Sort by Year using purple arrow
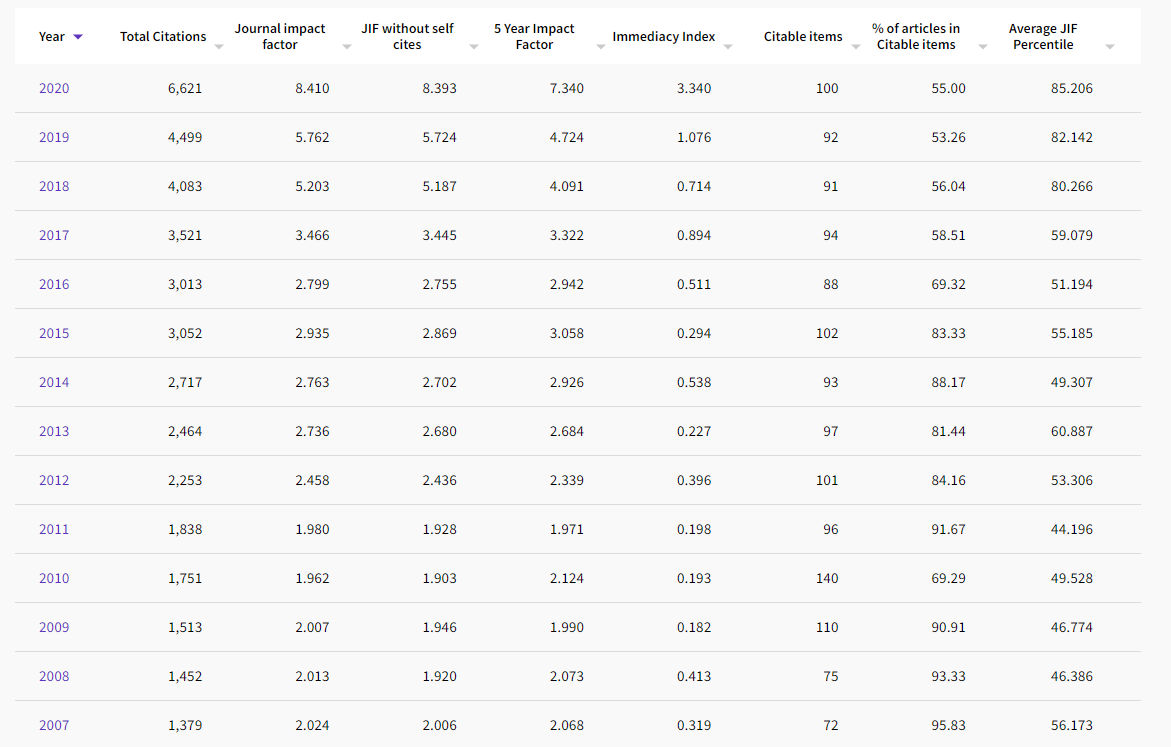This screenshot has height=747, width=1171. click(78, 37)
